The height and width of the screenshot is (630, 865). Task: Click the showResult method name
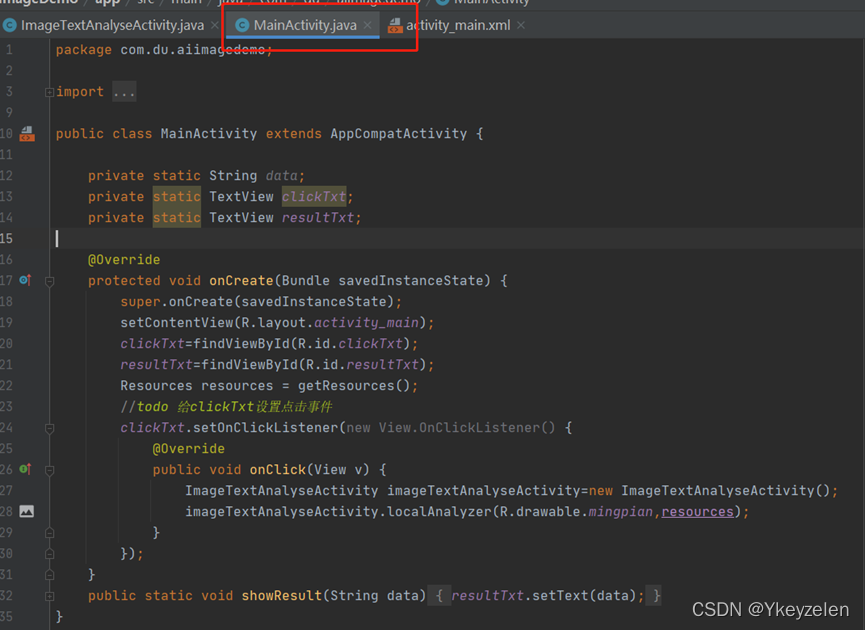[x=282, y=595]
